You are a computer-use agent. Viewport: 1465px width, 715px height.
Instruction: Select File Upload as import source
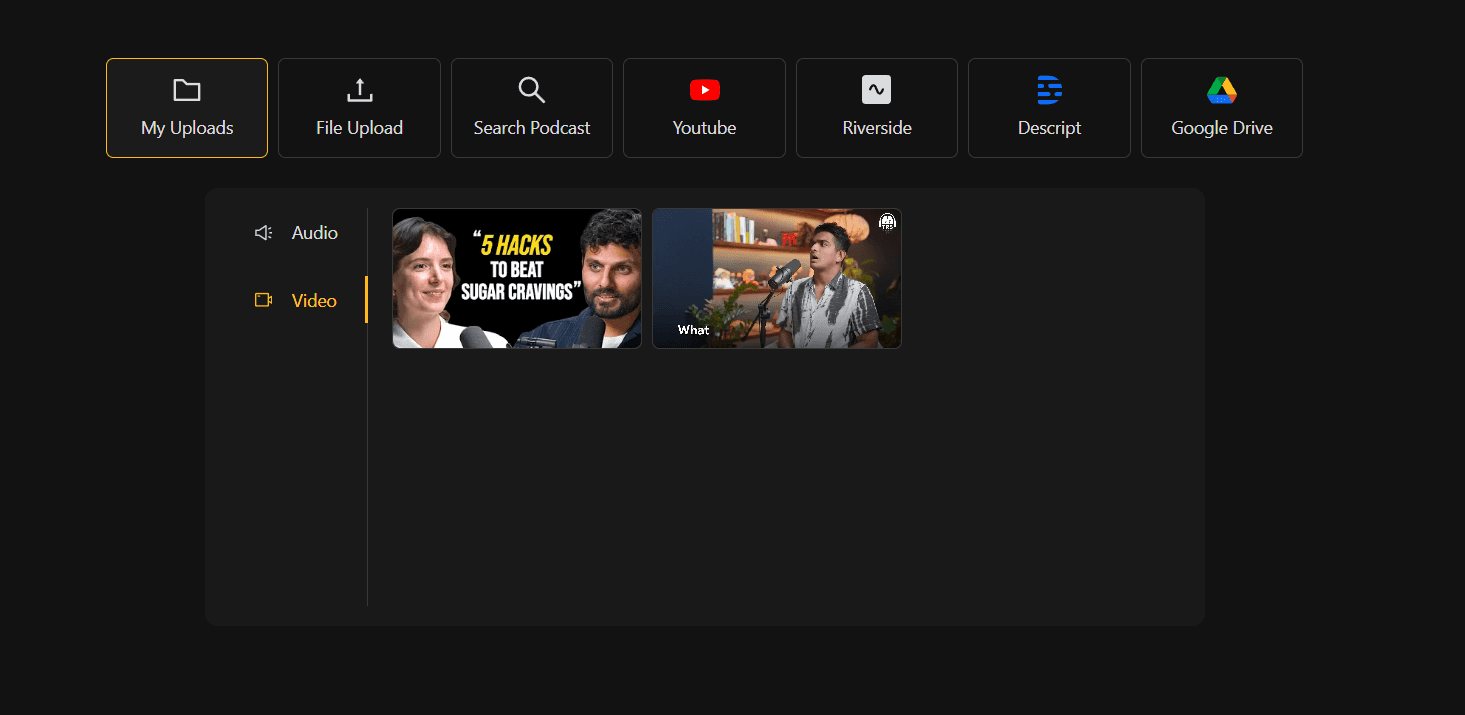click(x=359, y=108)
